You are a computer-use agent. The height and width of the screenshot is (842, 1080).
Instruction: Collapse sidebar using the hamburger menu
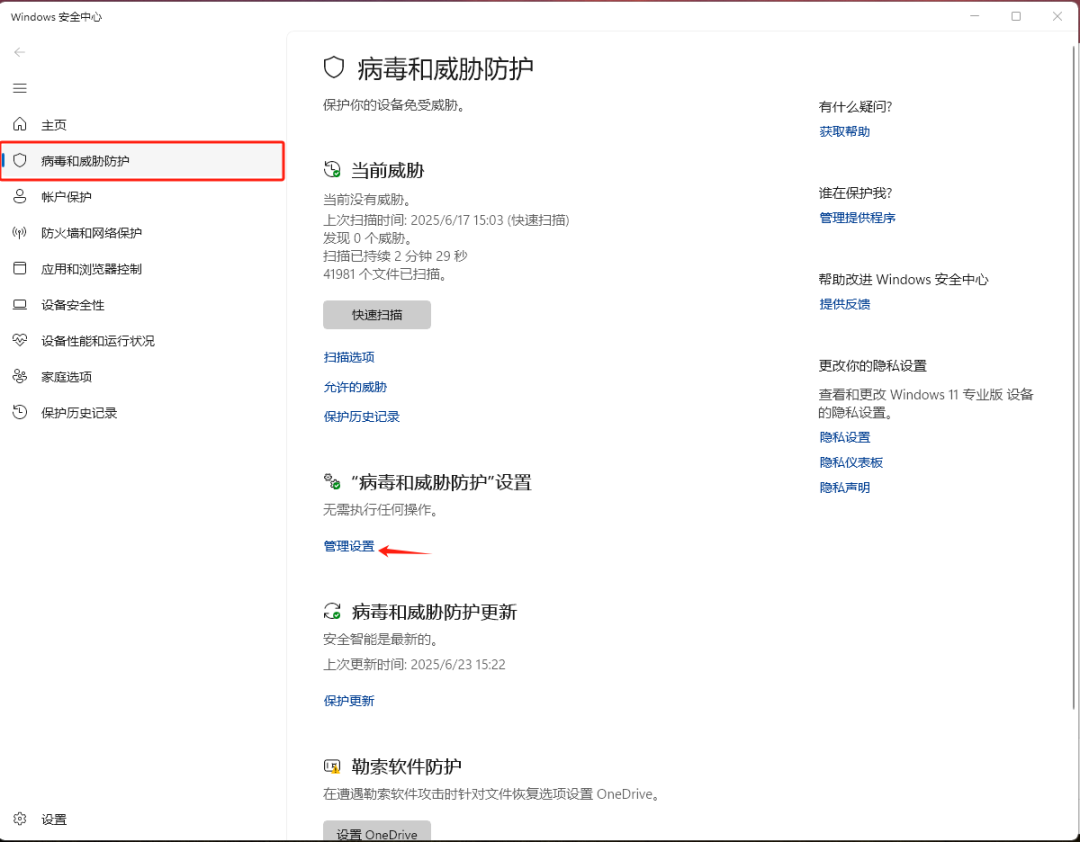tap(19, 88)
